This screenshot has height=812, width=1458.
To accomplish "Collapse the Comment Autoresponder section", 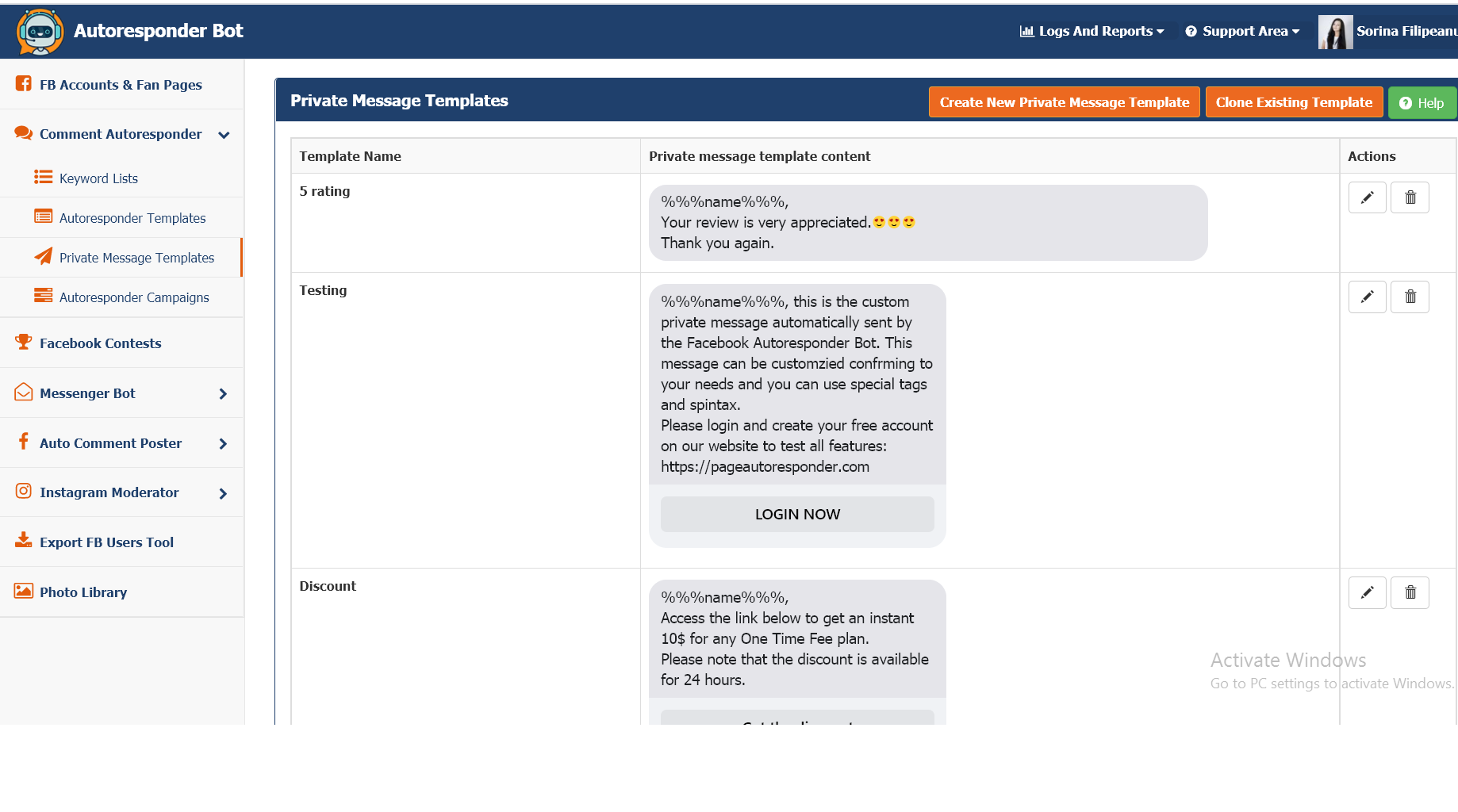I will 224,135.
